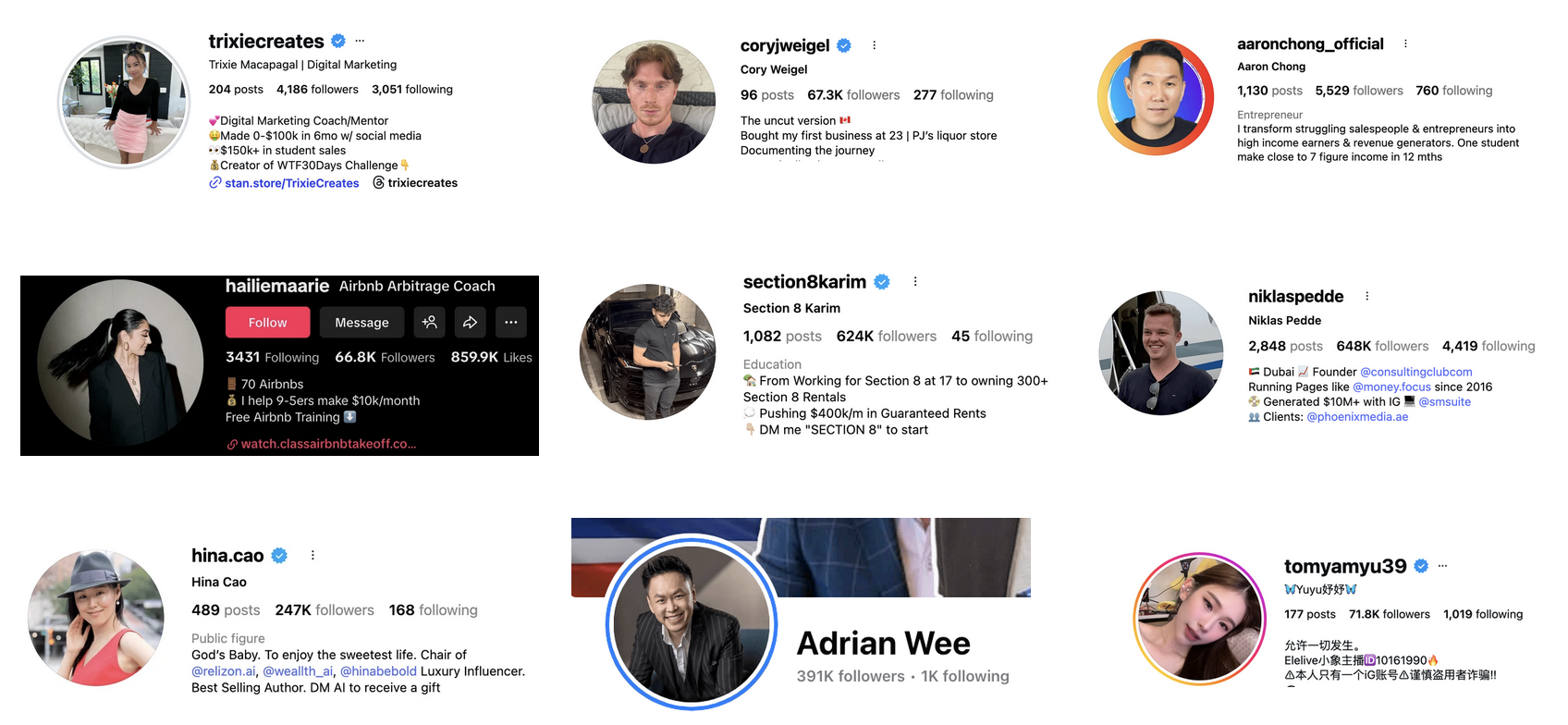
Task: Click hailiemaarie's add friend icon
Action: pos(430,322)
